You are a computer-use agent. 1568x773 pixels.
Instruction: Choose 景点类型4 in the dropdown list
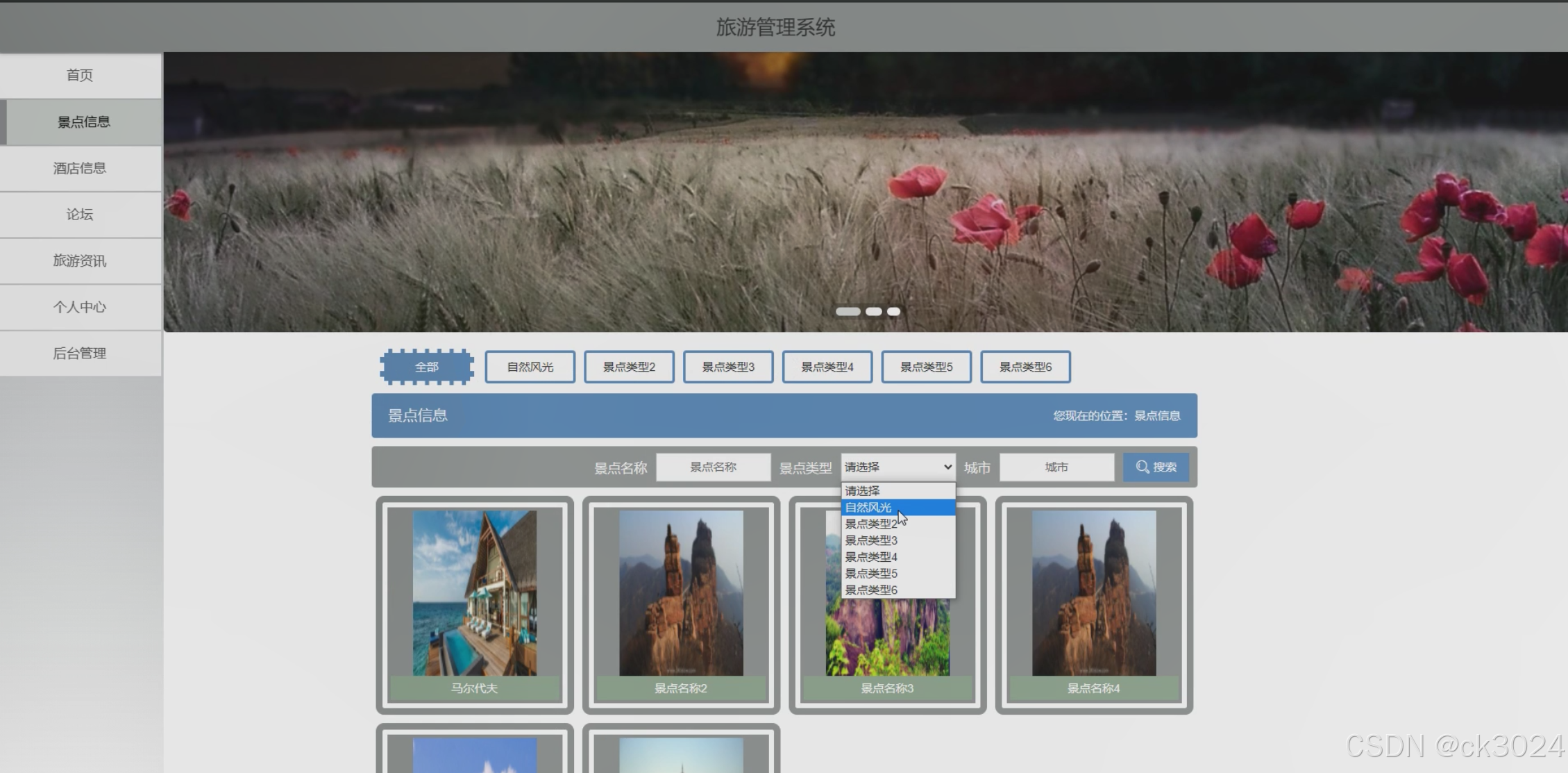point(898,557)
